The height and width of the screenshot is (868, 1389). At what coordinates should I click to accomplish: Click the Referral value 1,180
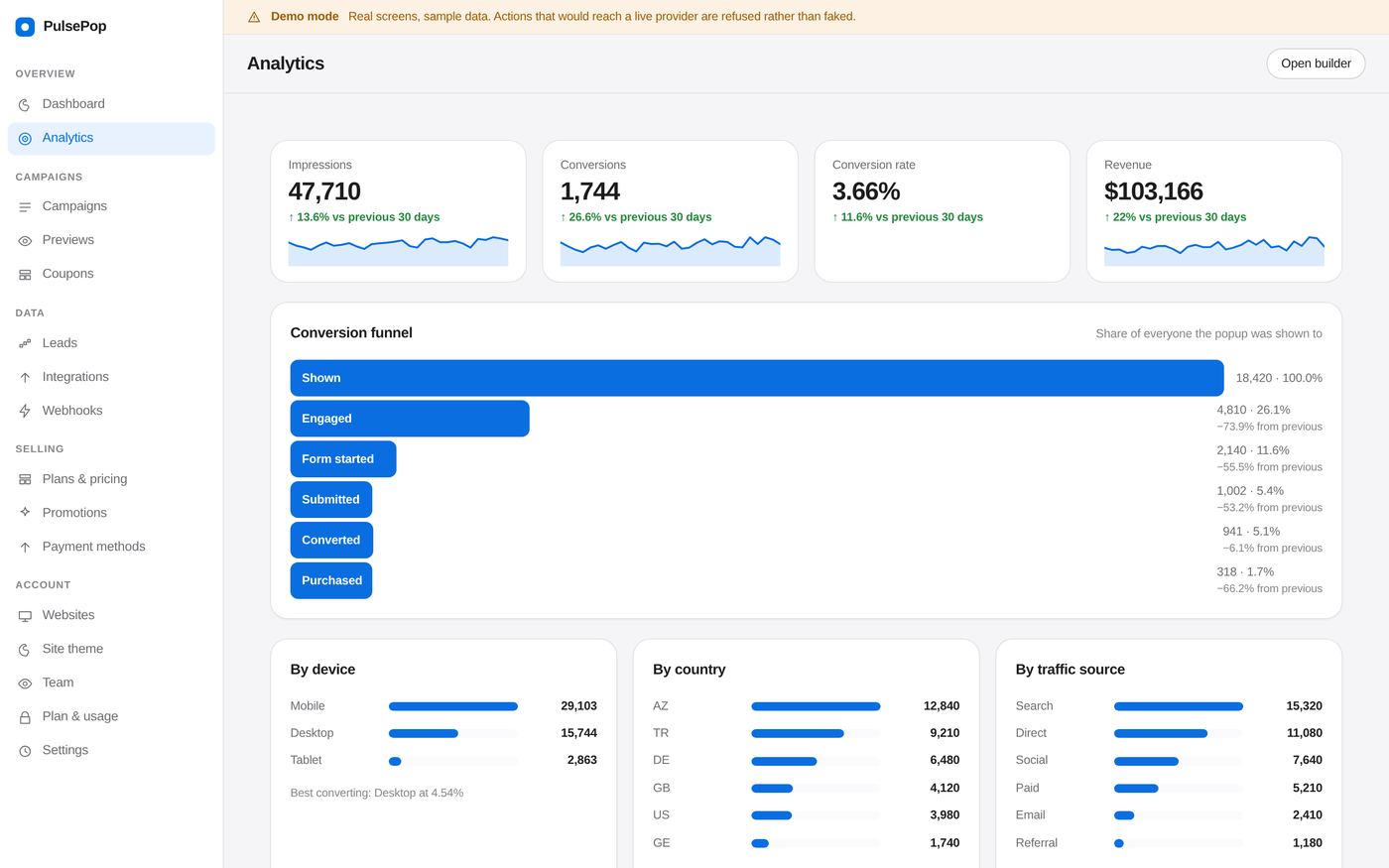[1308, 843]
